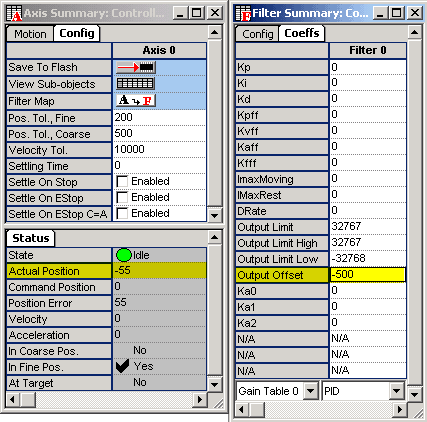Image resolution: width=427 pixels, height=422 pixels.
Task: Select the Kp coefficient value cell
Action: (x=368, y=67)
